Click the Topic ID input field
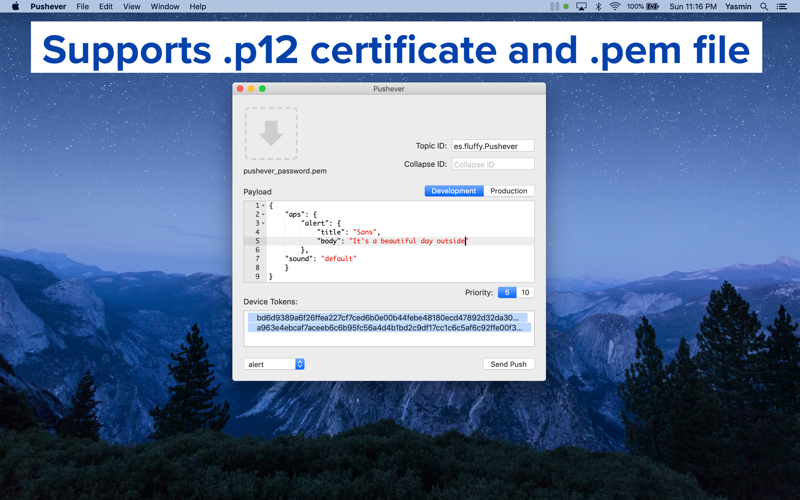Image resolution: width=800 pixels, height=500 pixels. click(493, 146)
